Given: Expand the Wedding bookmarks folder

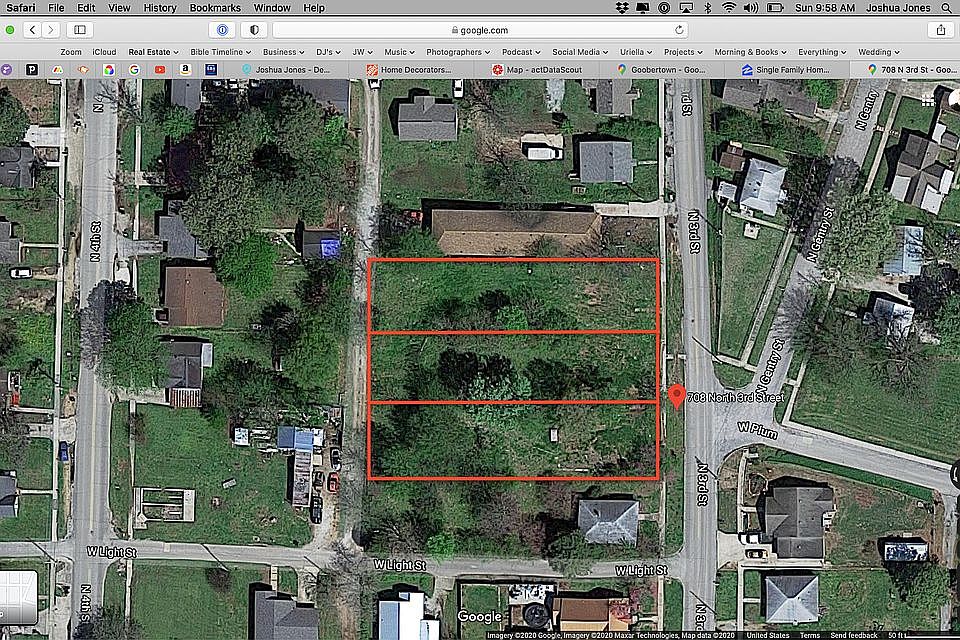Looking at the screenshot, I should click(x=879, y=52).
